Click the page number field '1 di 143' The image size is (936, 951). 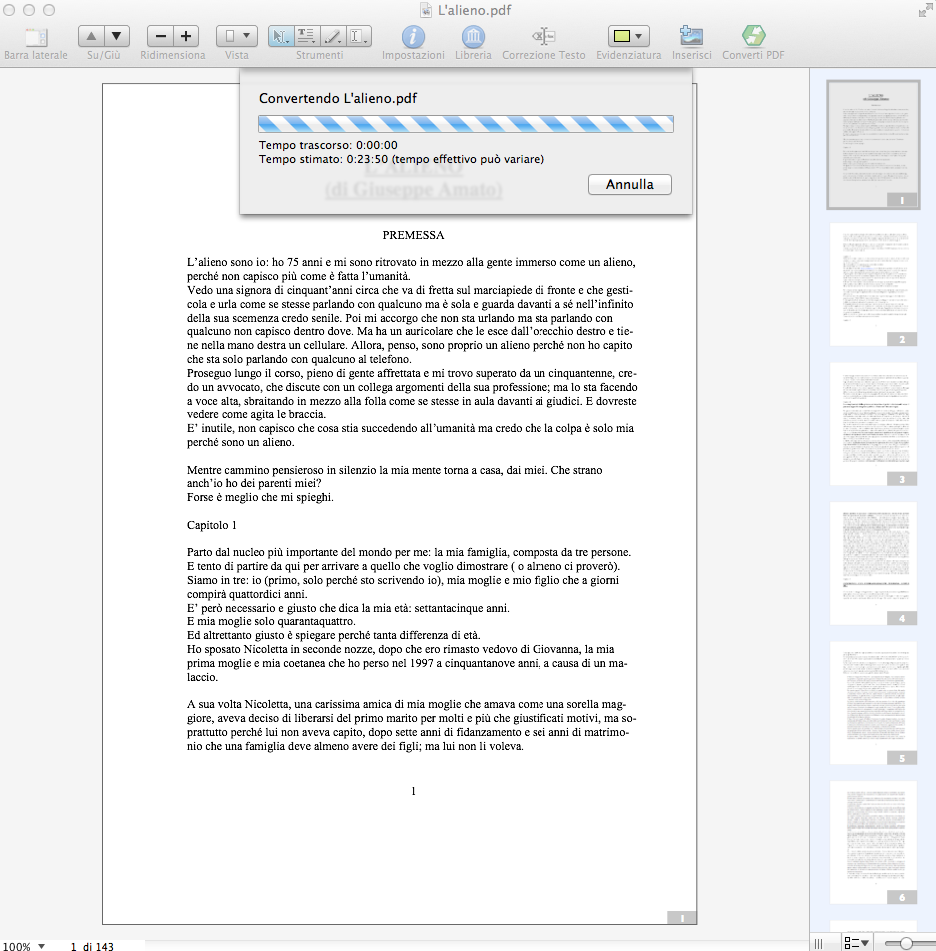click(x=92, y=946)
